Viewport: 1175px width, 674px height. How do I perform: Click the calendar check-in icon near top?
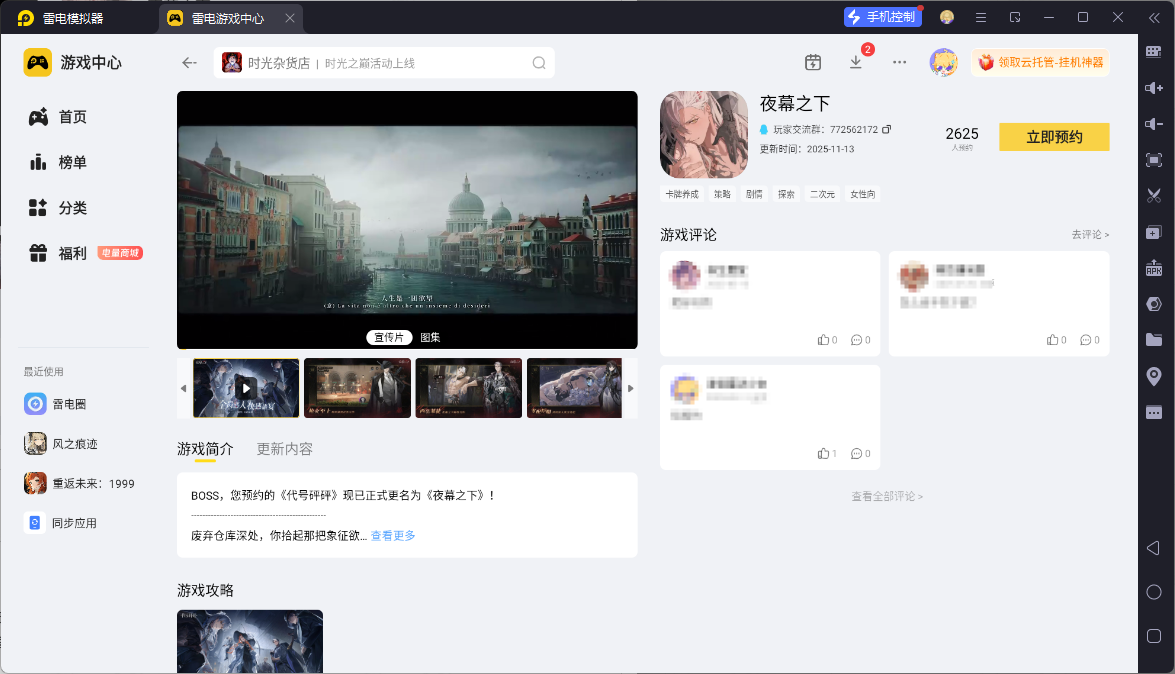pyautogui.click(x=813, y=61)
